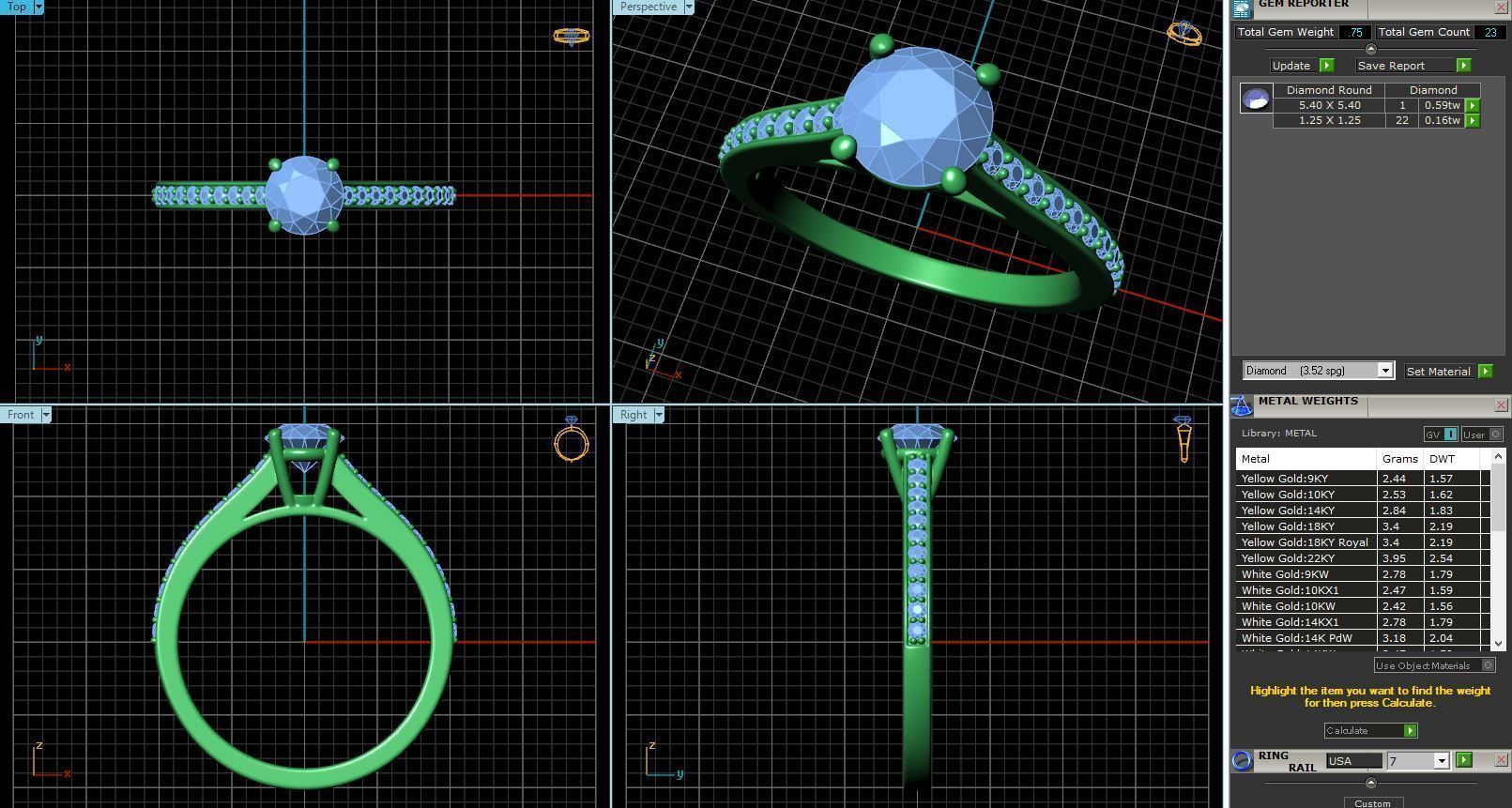The height and width of the screenshot is (808, 1512).
Task: Click the ring icon in Front viewport
Action: 572,438
